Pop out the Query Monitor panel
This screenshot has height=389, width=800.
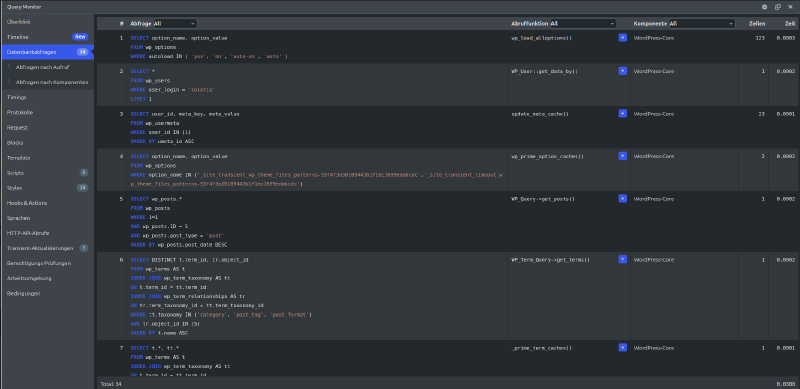point(778,7)
